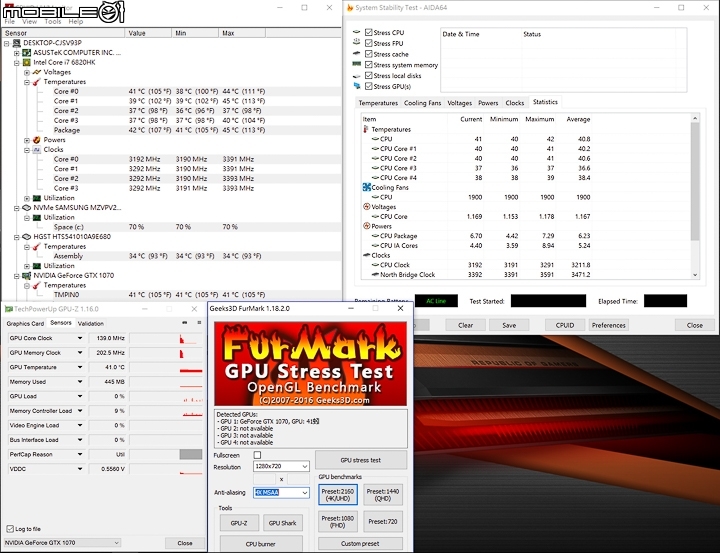Enable the FurMark Fullscreen checkbox
The height and width of the screenshot is (553, 720).
tap(257, 455)
